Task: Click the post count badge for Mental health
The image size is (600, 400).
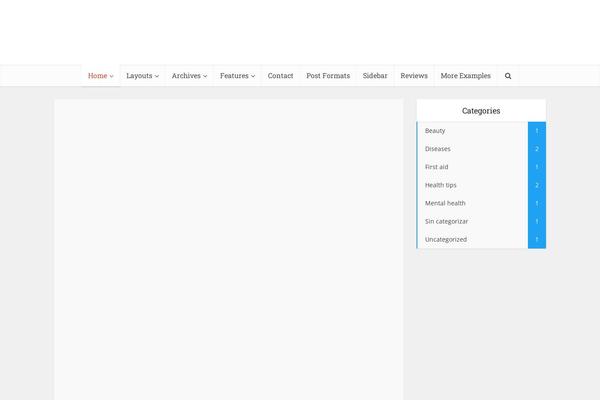Action: click(537, 203)
